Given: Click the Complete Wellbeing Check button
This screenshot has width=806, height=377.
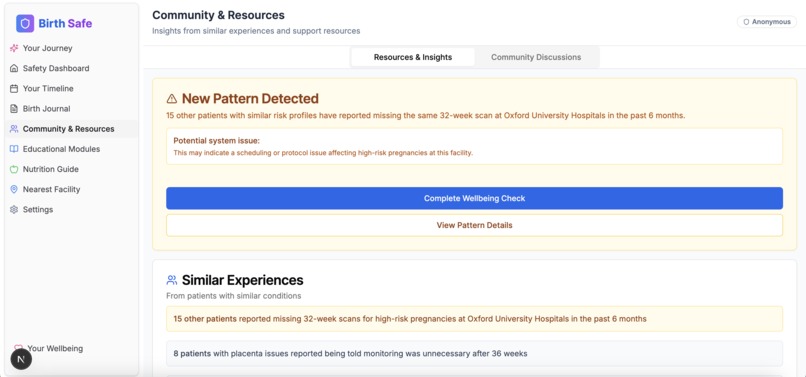Looking at the screenshot, I should tap(474, 198).
